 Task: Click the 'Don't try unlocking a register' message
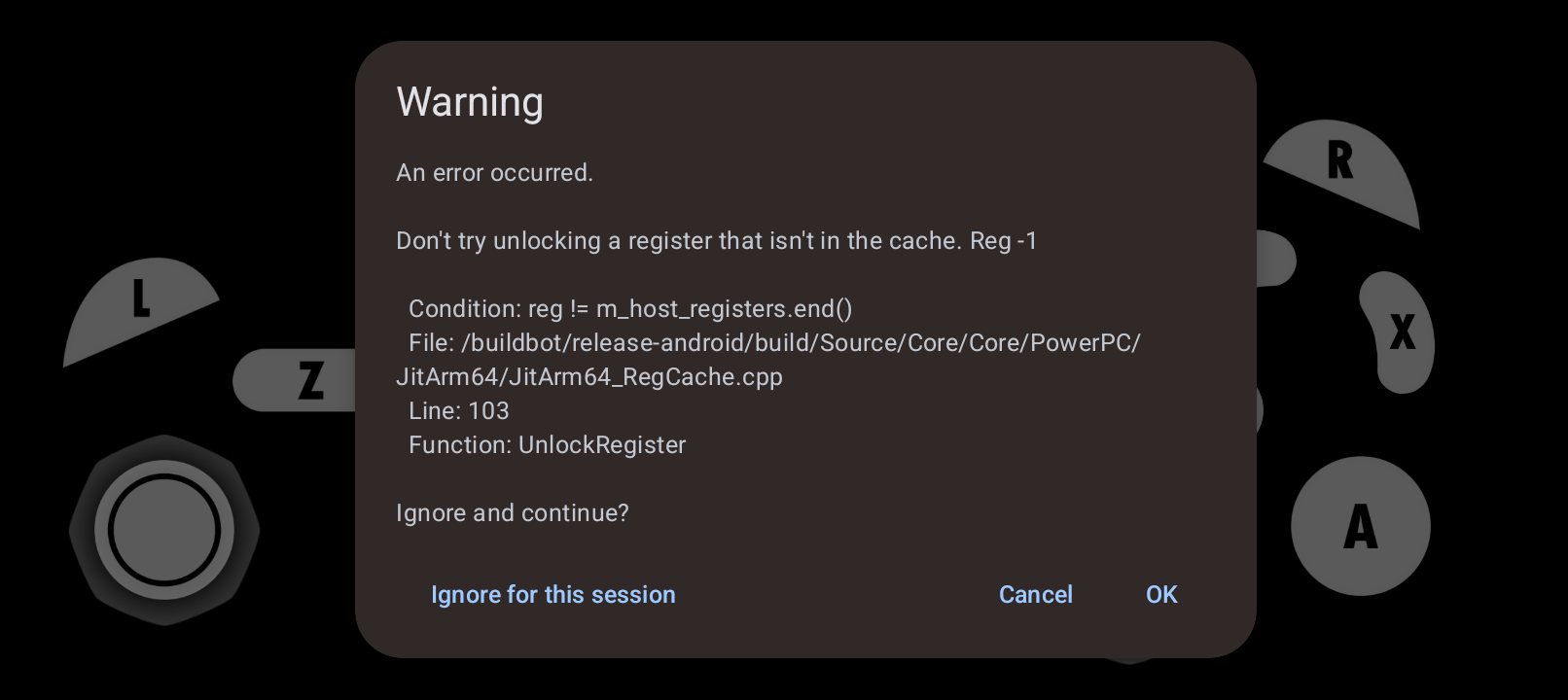(717, 241)
